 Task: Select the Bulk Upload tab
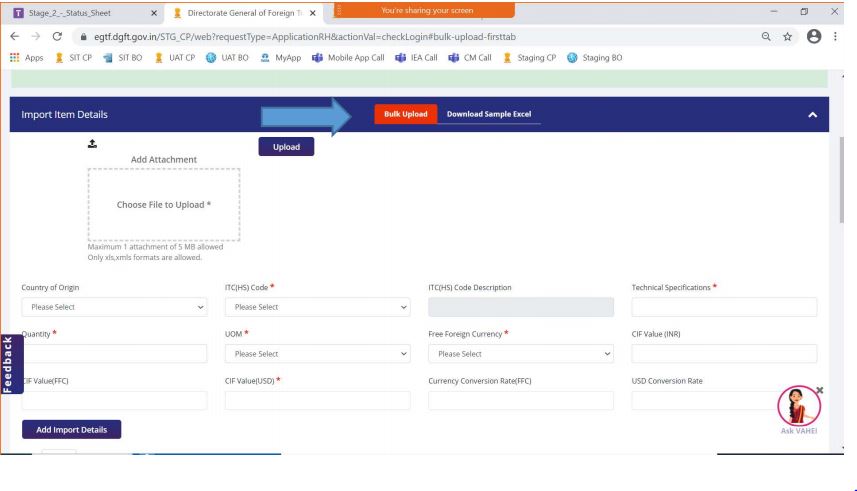tap(406, 114)
